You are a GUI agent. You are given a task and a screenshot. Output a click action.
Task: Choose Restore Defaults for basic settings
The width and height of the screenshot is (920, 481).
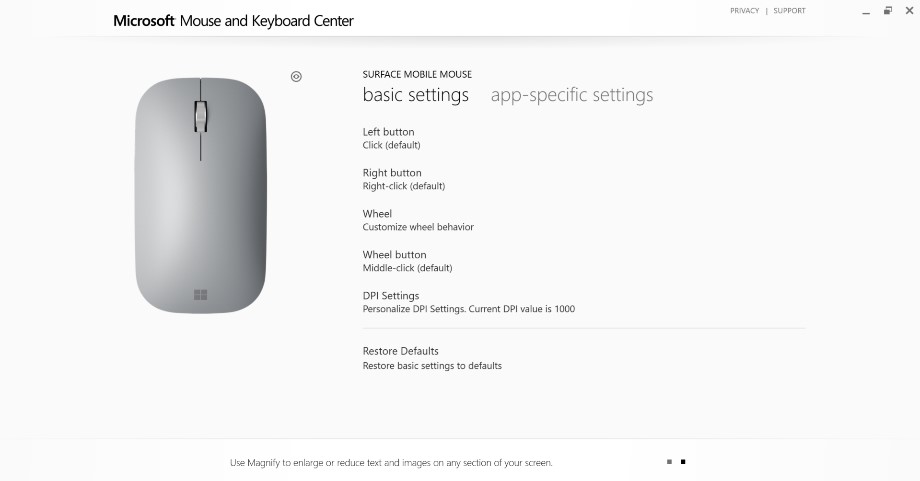[x=432, y=358]
